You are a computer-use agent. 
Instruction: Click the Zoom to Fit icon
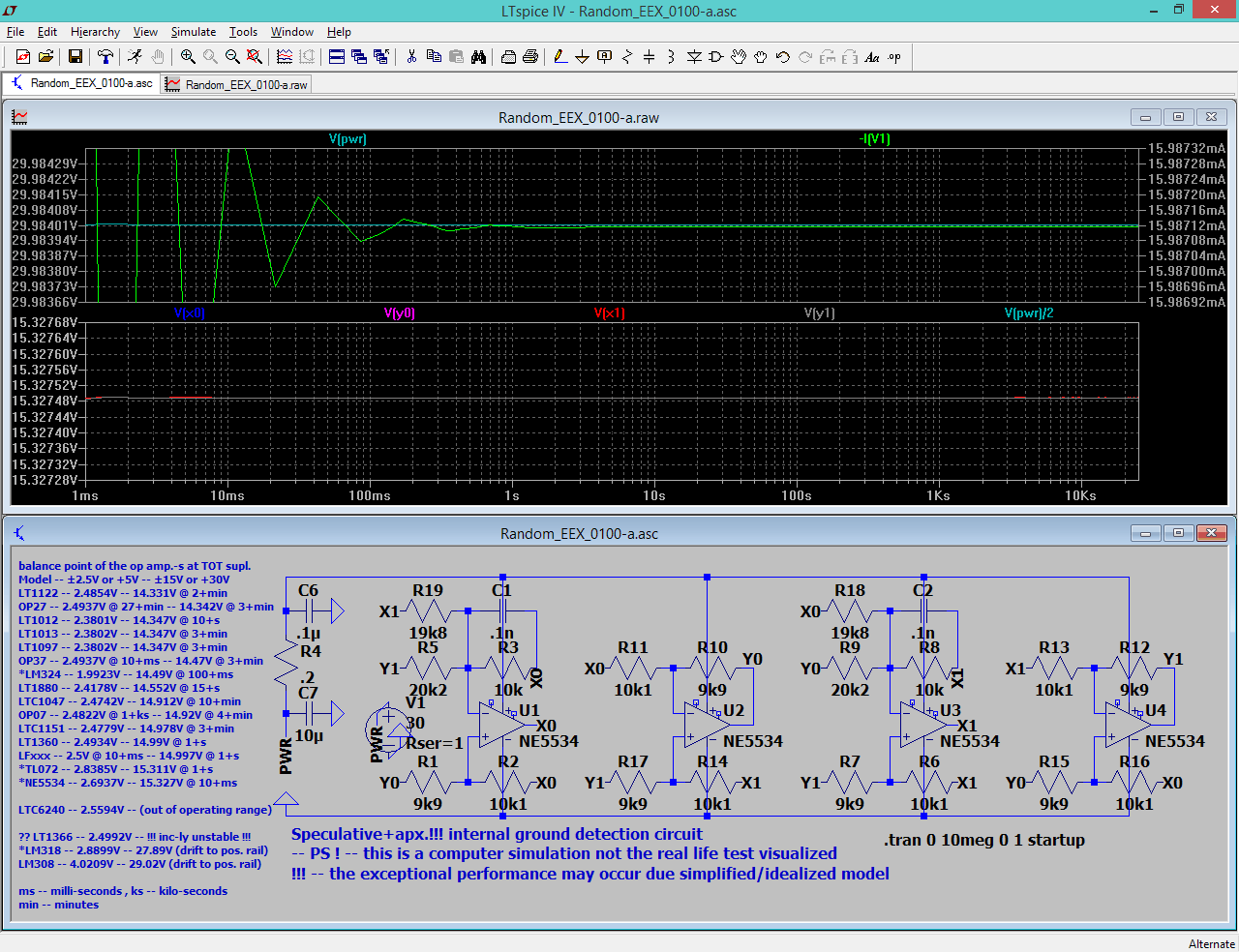[255, 57]
